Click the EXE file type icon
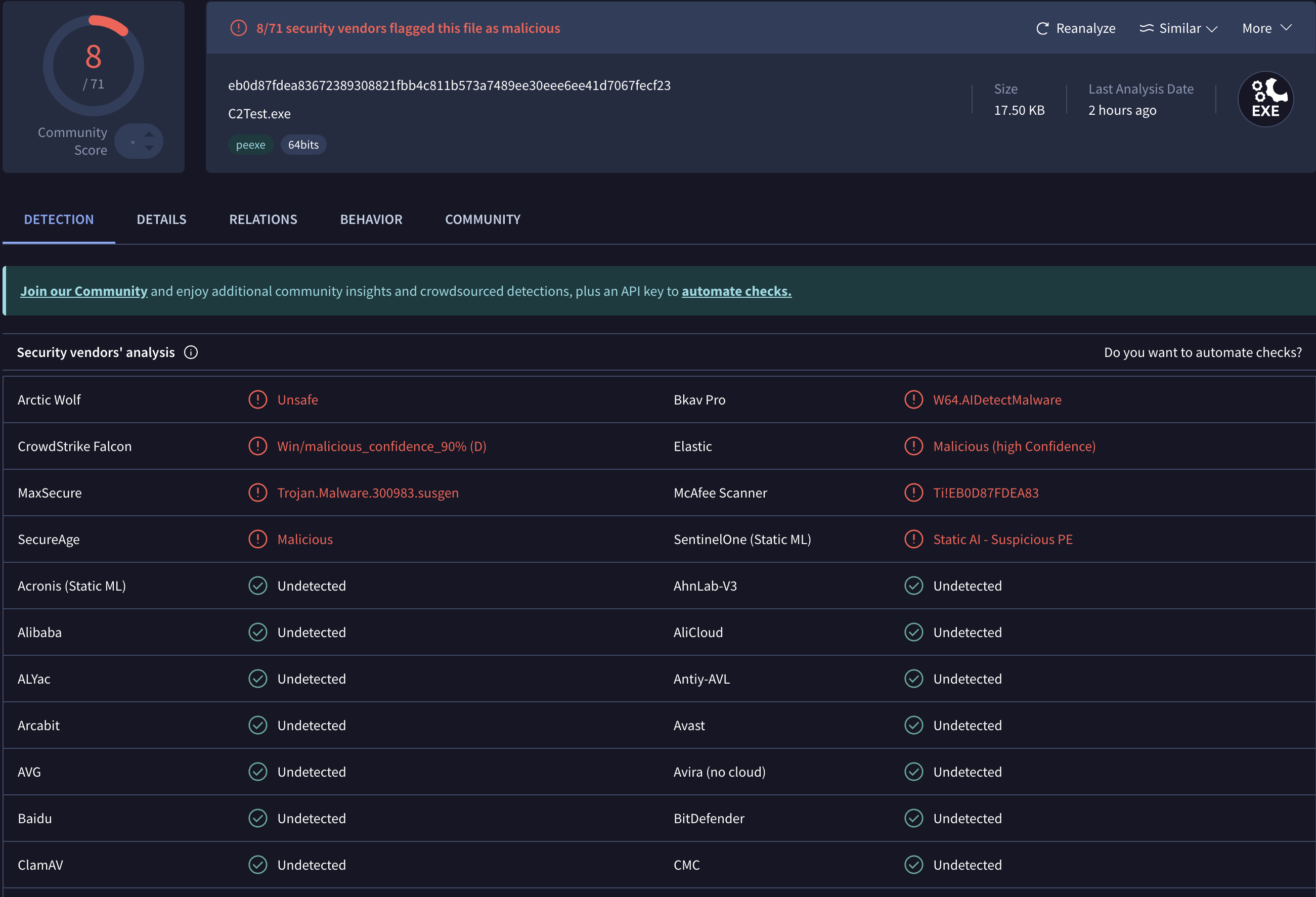Screen dimensions: 1316x897 (x=1265, y=99)
